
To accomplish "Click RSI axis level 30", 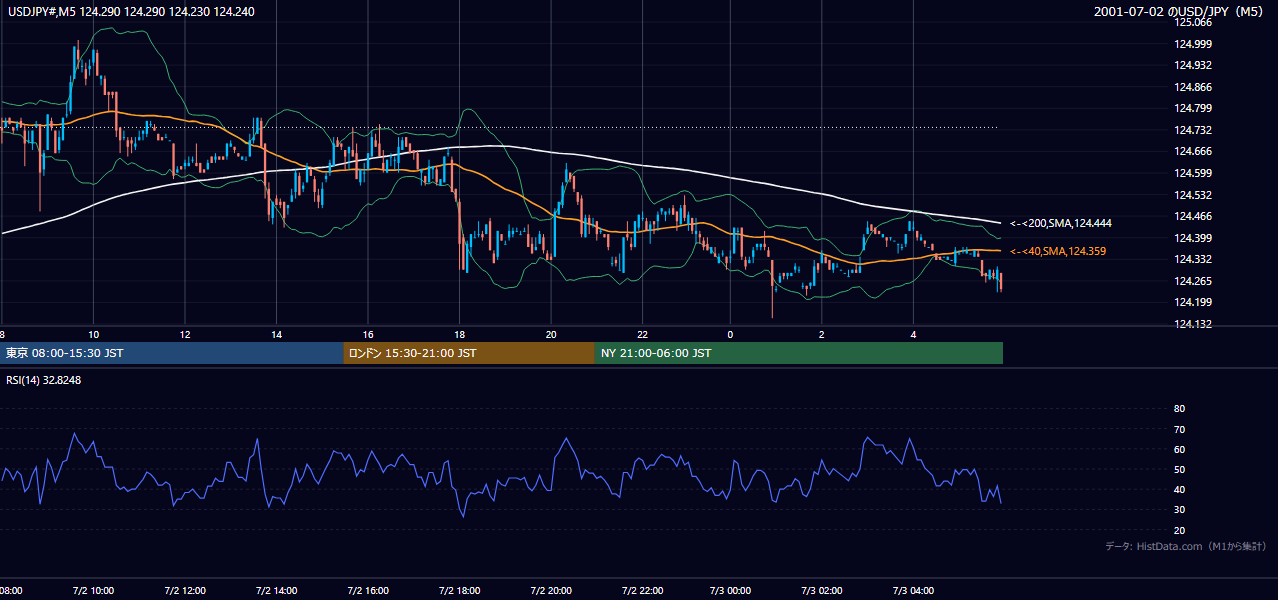I will (x=1179, y=510).
